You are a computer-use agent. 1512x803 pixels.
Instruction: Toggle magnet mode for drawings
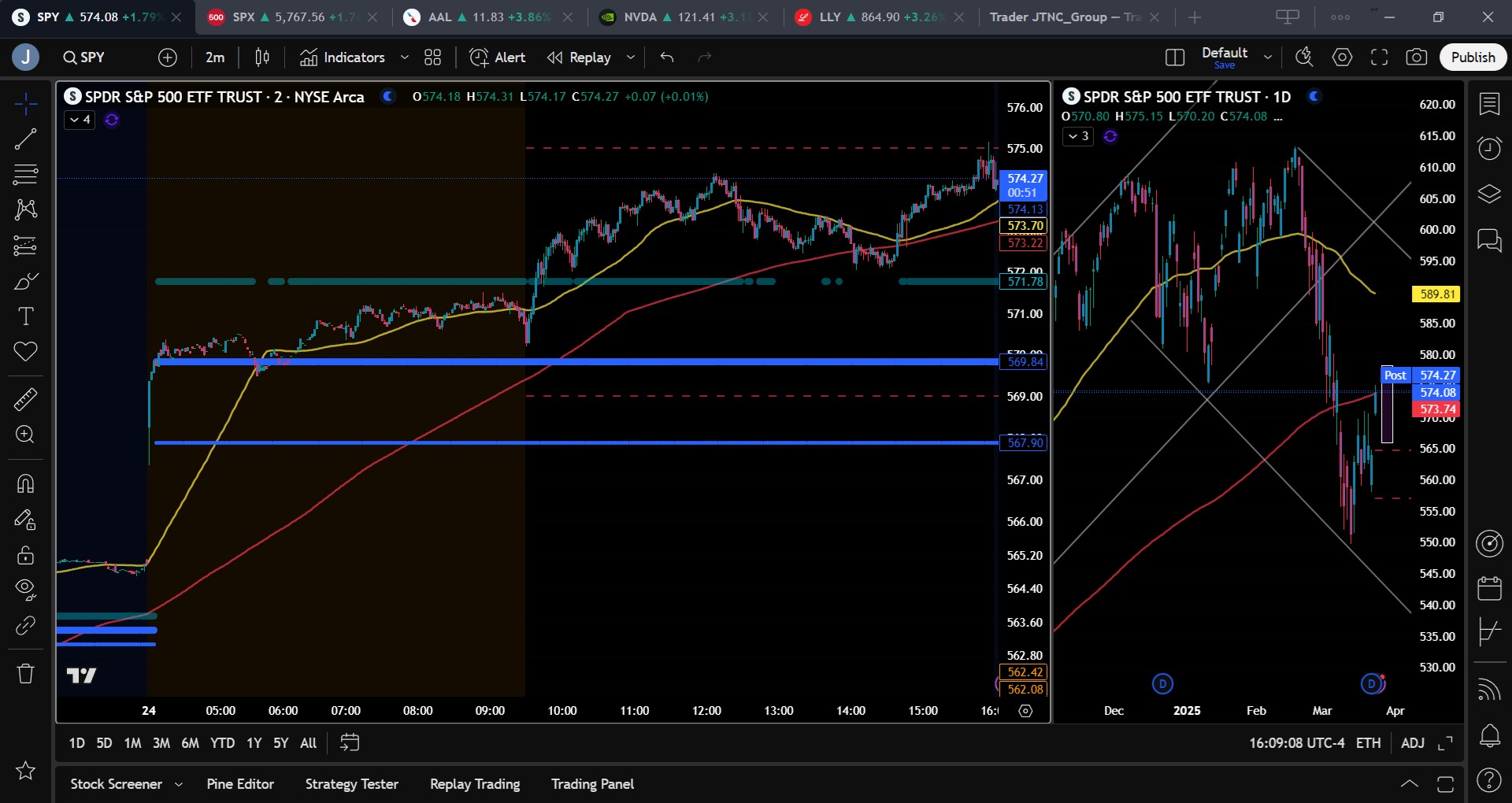pyautogui.click(x=25, y=483)
